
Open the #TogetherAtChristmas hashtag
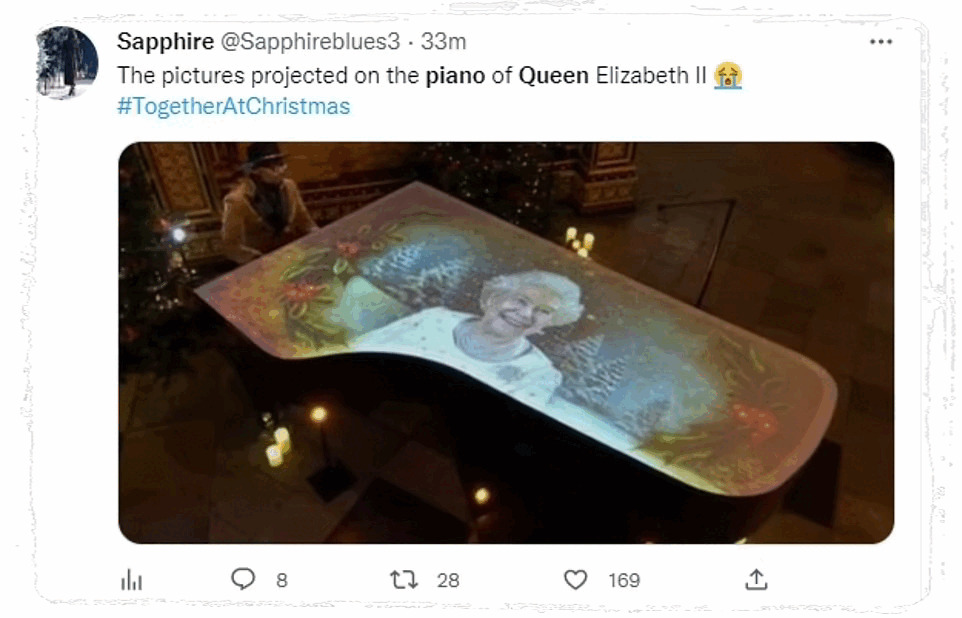pos(234,106)
